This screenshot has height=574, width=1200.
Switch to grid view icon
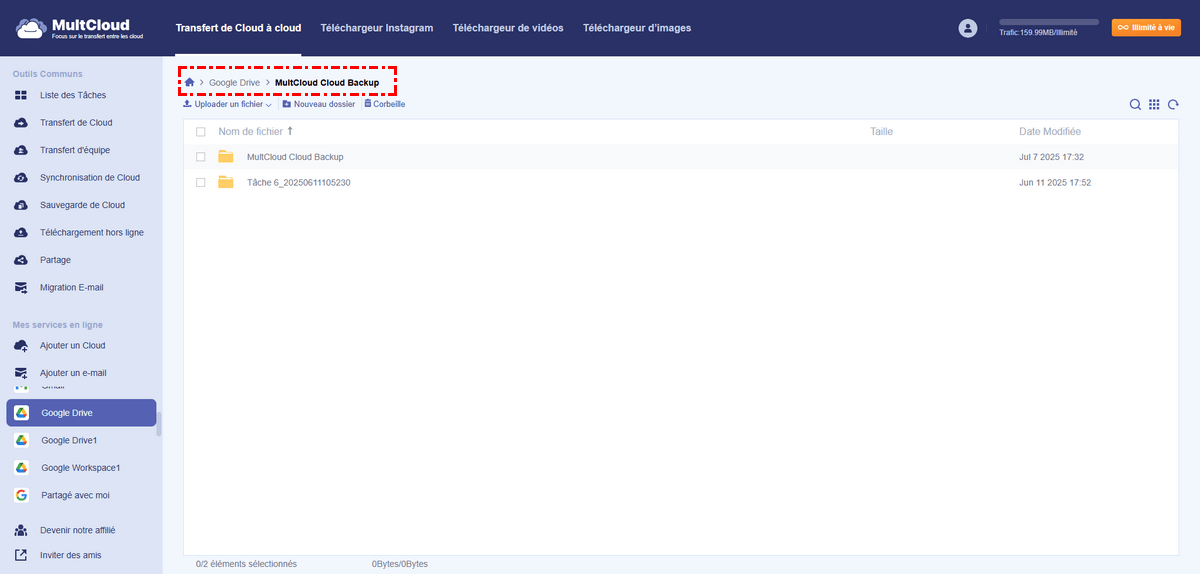(1154, 104)
